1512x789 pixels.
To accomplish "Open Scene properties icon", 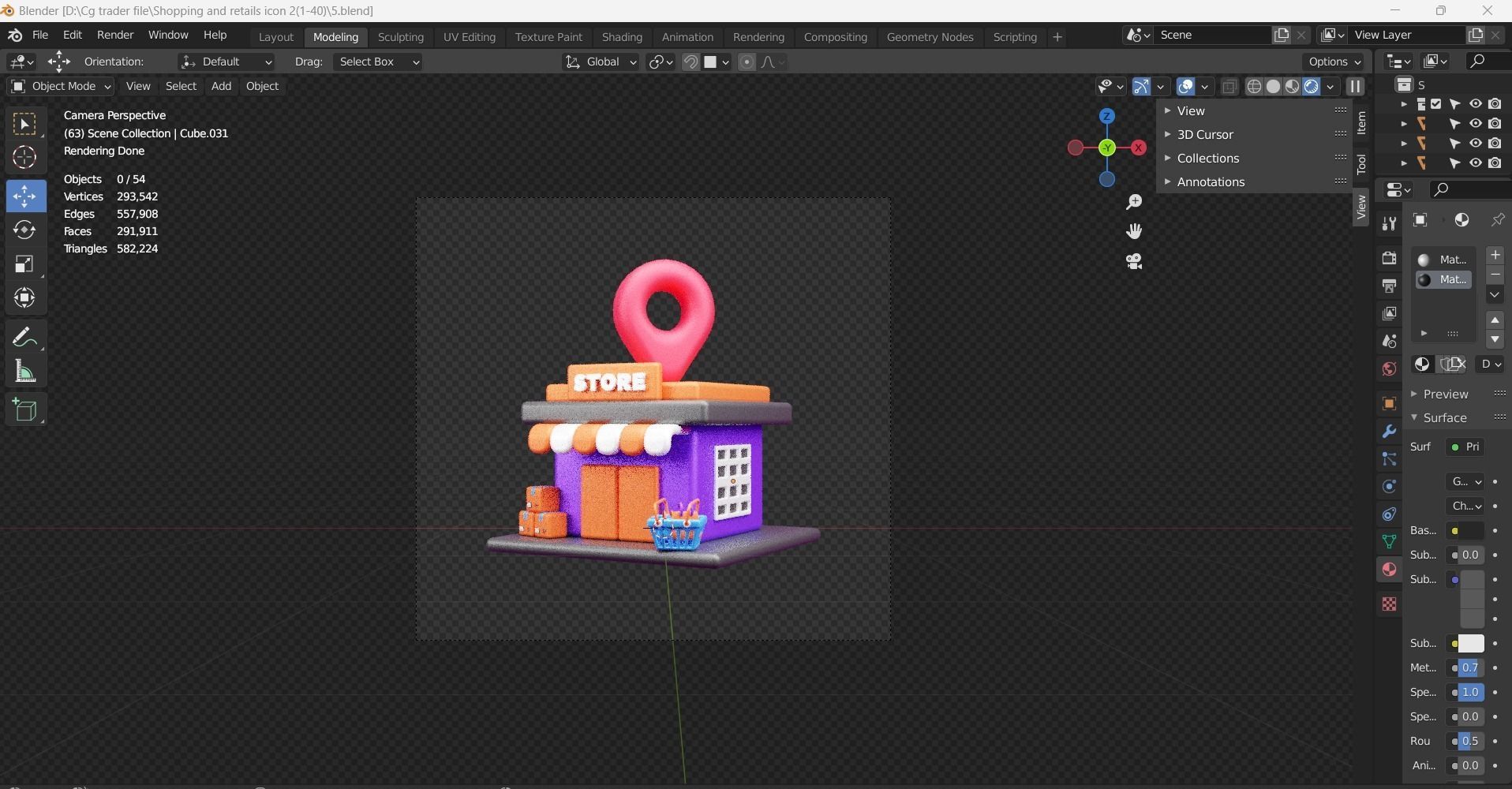I will (x=1389, y=341).
